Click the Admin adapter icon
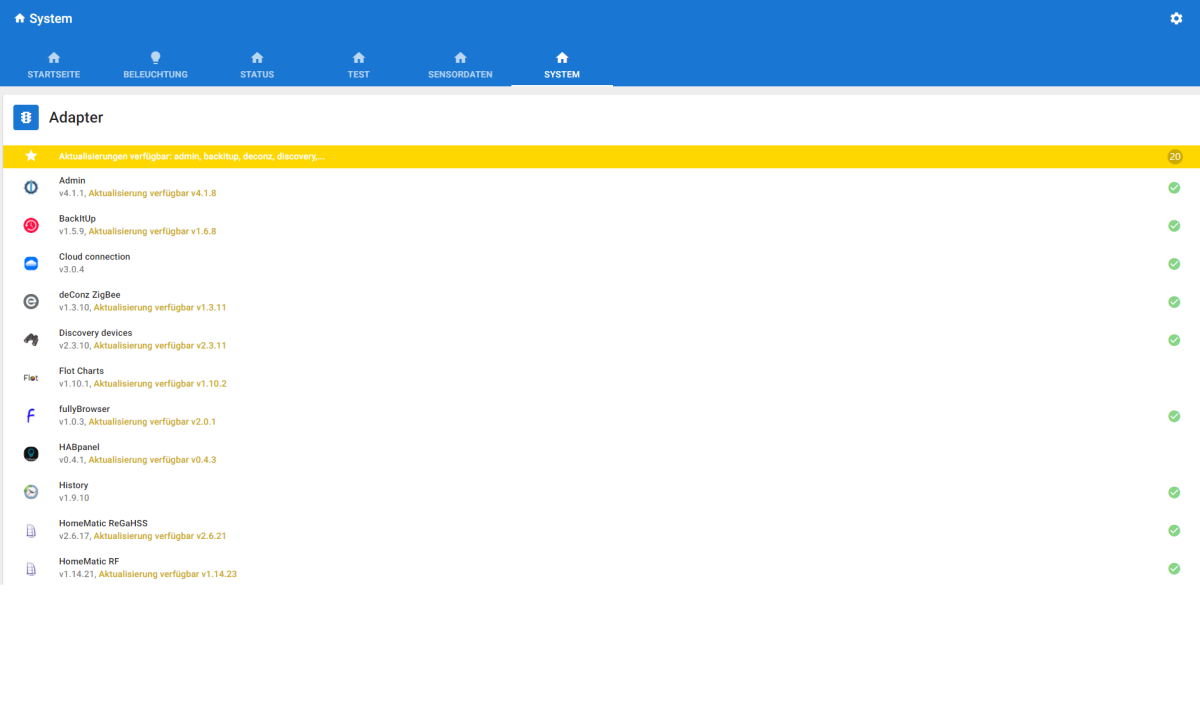 (x=31, y=187)
